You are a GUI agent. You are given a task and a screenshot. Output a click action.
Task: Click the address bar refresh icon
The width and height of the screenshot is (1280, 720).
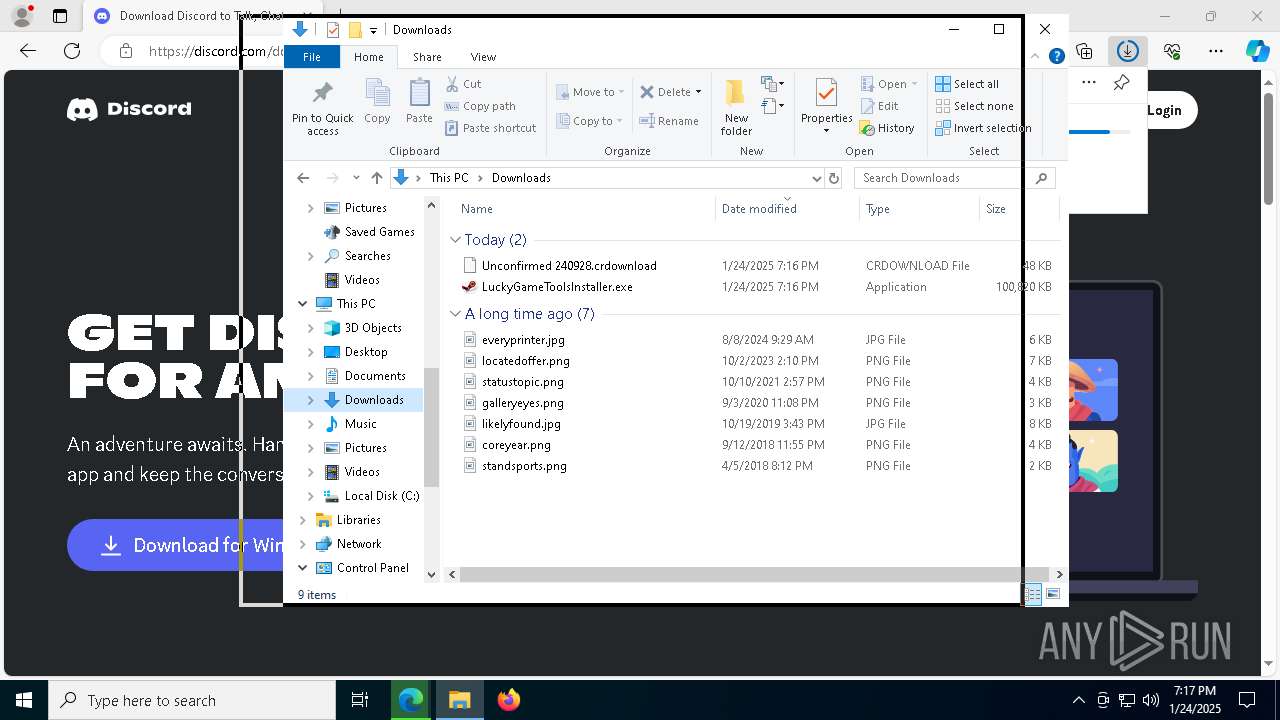(x=834, y=178)
